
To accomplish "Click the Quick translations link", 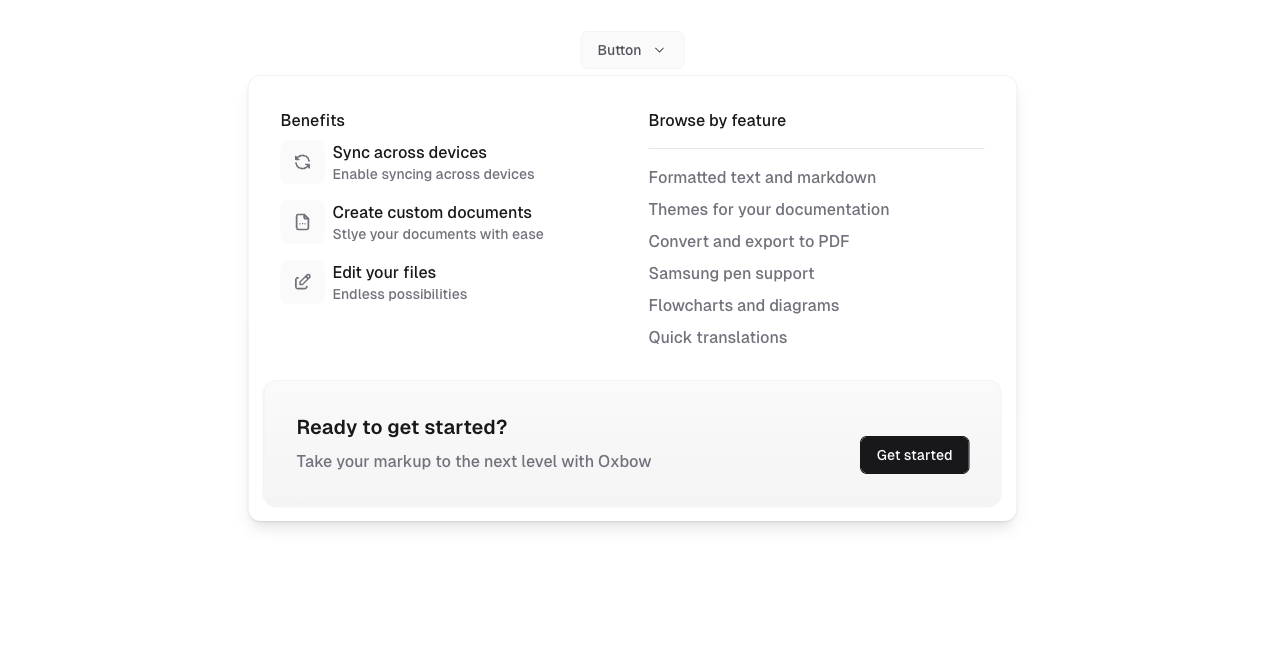I will click(x=717, y=337).
